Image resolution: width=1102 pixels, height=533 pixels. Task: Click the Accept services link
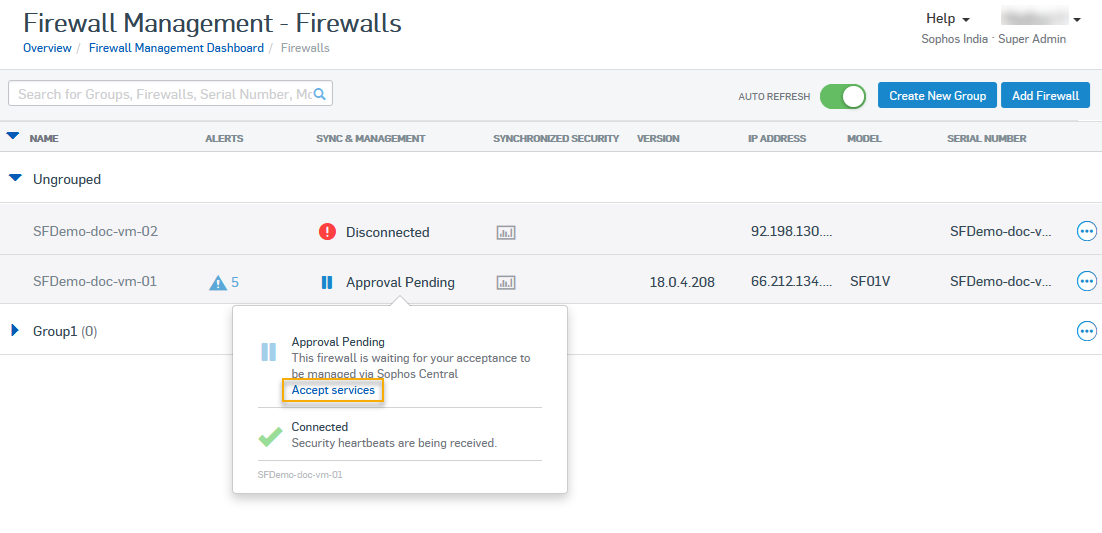pyautogui.click(x=333, y=390)
